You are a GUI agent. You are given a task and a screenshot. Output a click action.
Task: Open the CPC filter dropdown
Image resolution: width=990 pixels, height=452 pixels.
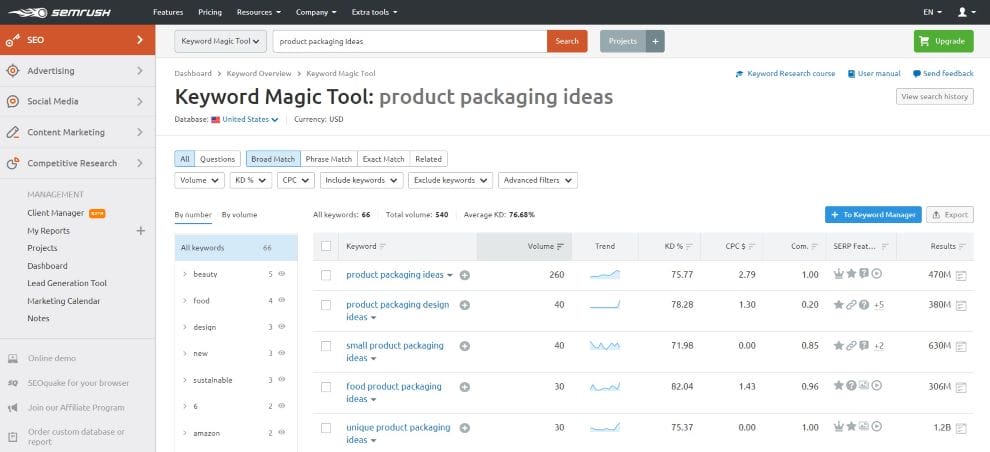coord(295,181)
